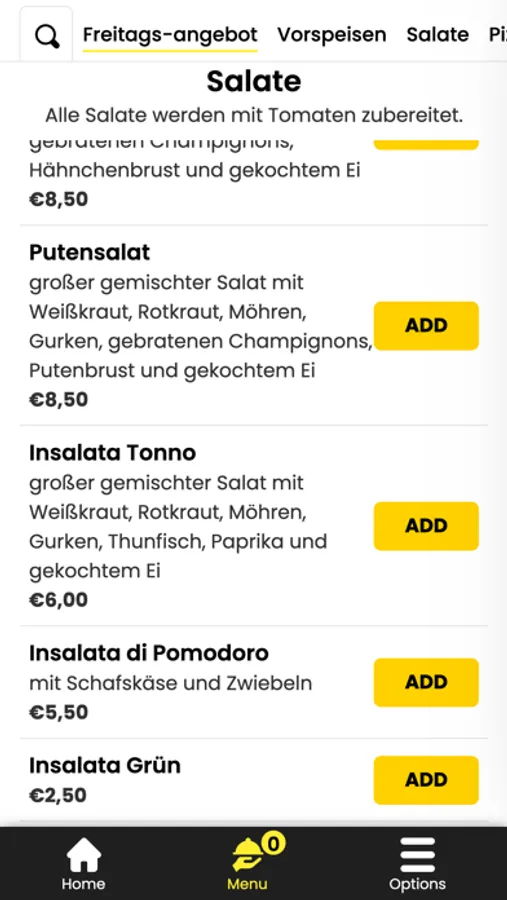Switch to the Freitags-angebot tab

(x=170, y=35)
